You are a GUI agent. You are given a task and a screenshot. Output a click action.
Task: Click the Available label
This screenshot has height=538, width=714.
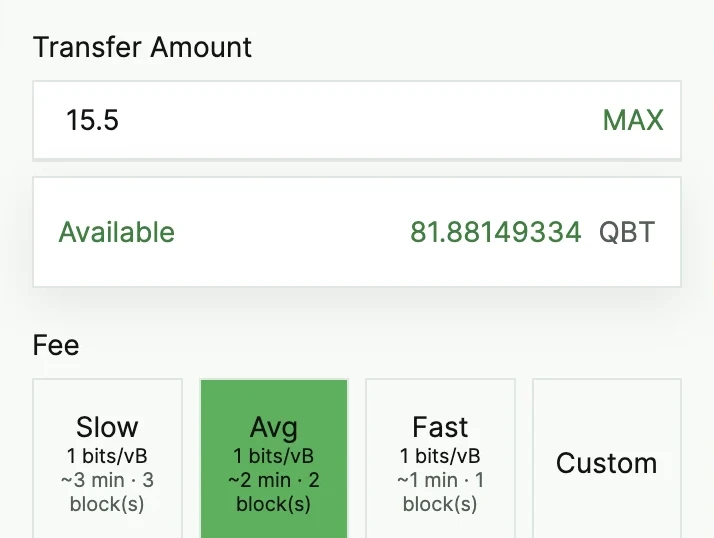[117, 232]
